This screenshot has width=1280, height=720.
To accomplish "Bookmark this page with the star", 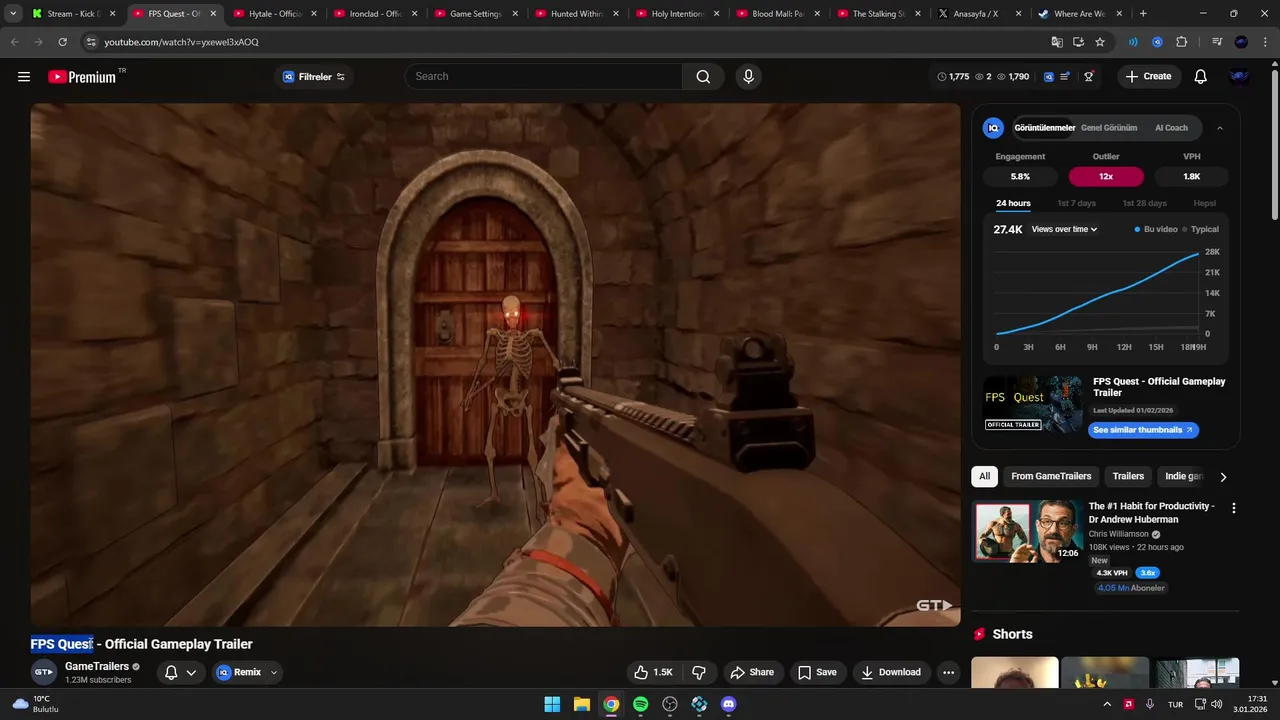I will point(1100,42).
